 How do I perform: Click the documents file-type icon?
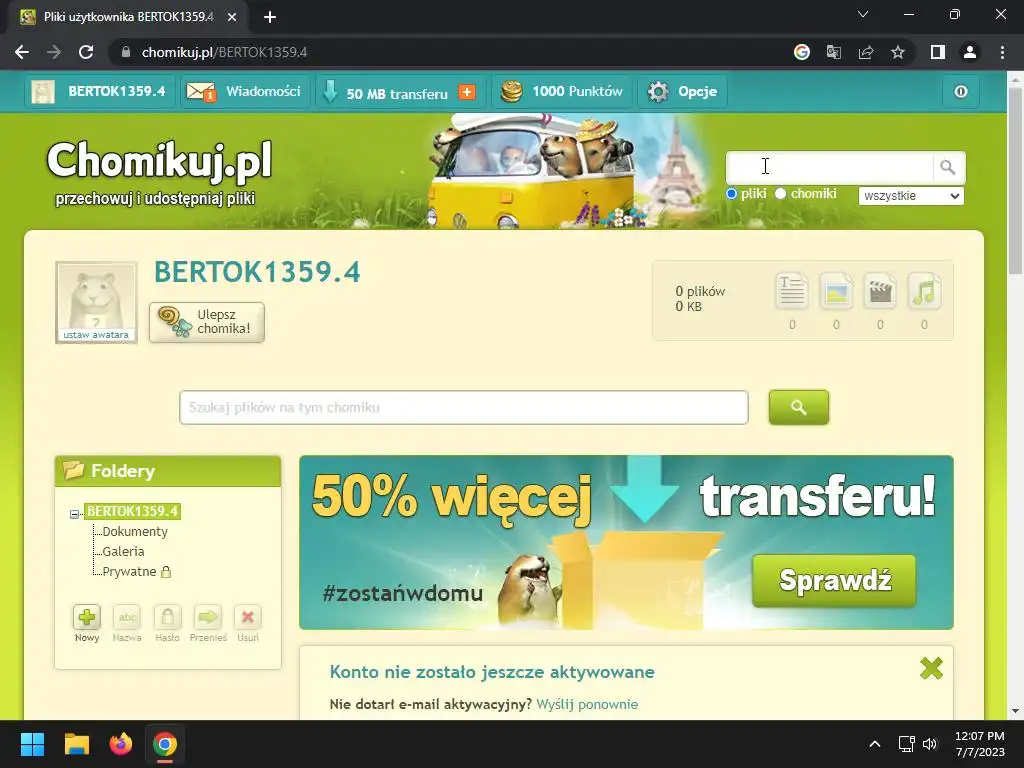(792, 291)
